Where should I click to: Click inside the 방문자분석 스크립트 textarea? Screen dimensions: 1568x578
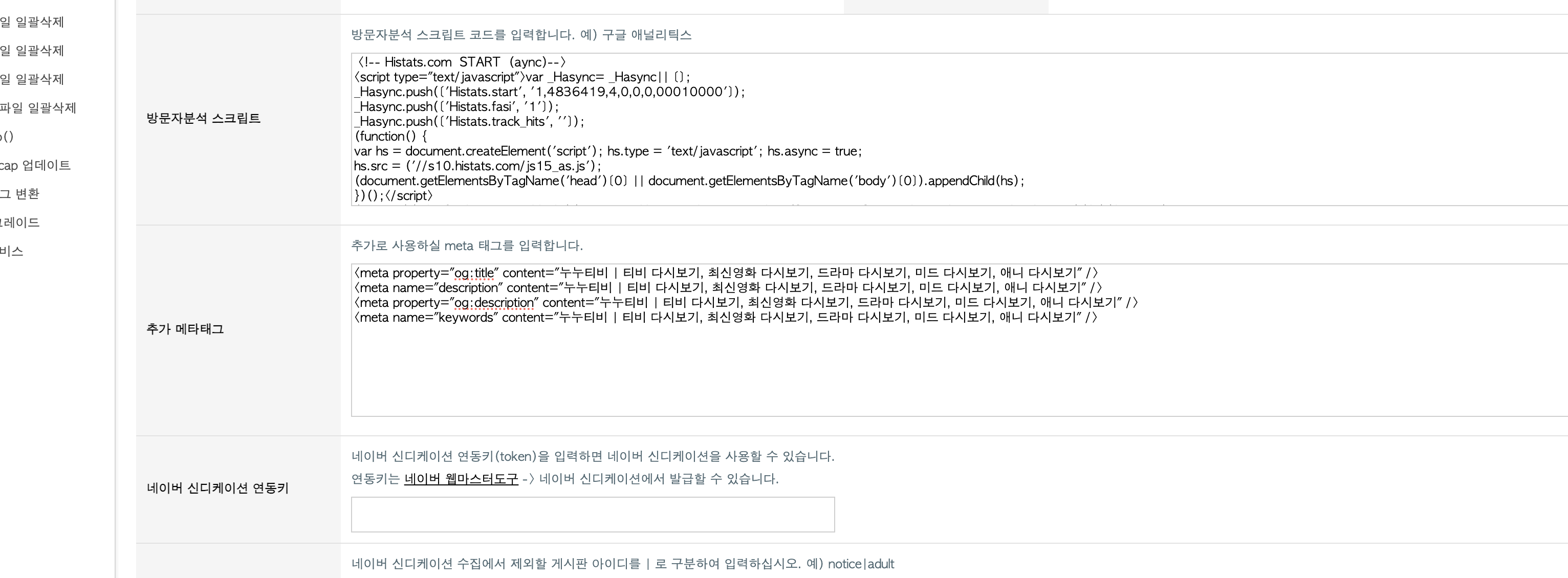960,129
